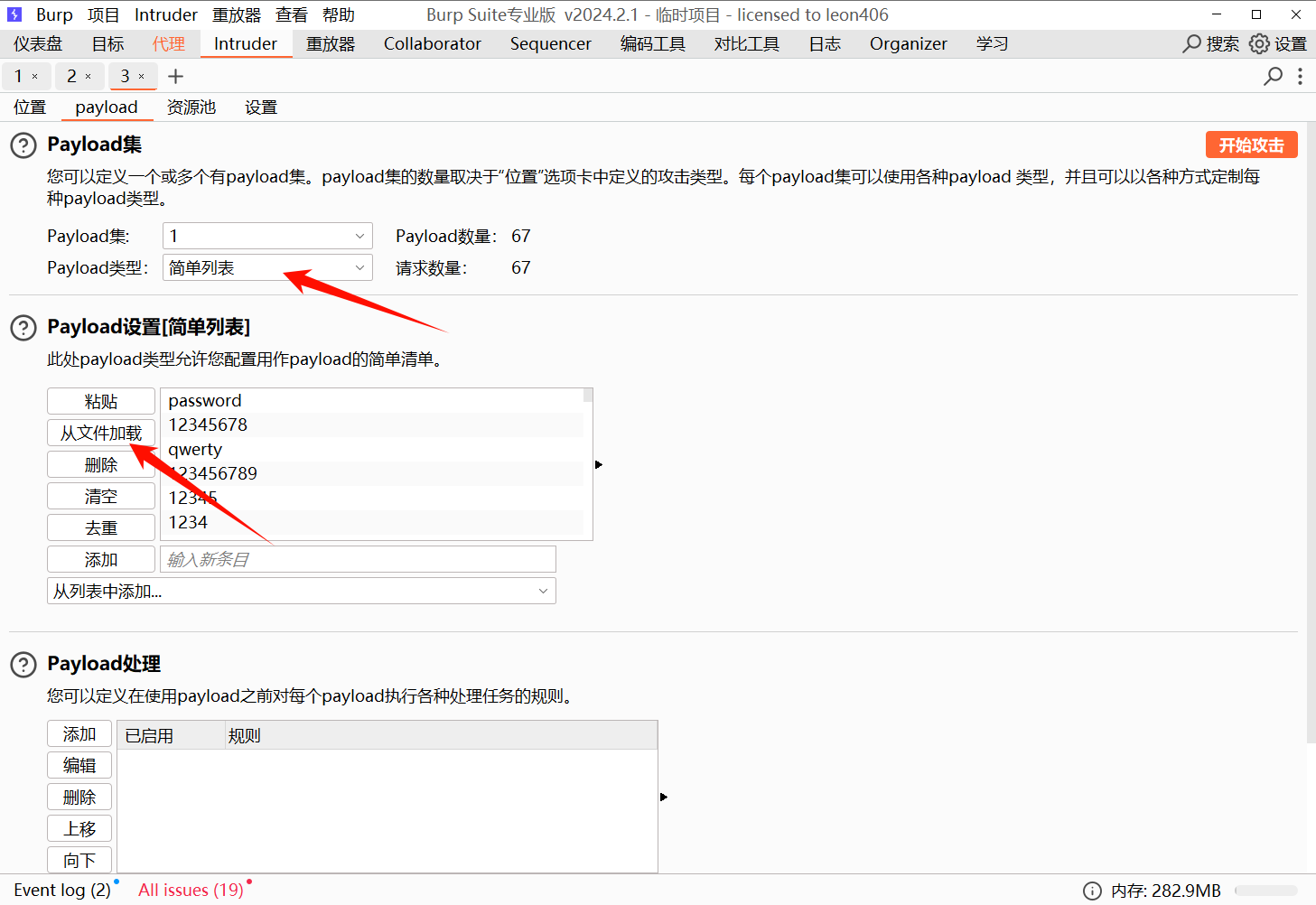
Task: Open the Intruder menu in menu bar
Action: tap(166, 14)
